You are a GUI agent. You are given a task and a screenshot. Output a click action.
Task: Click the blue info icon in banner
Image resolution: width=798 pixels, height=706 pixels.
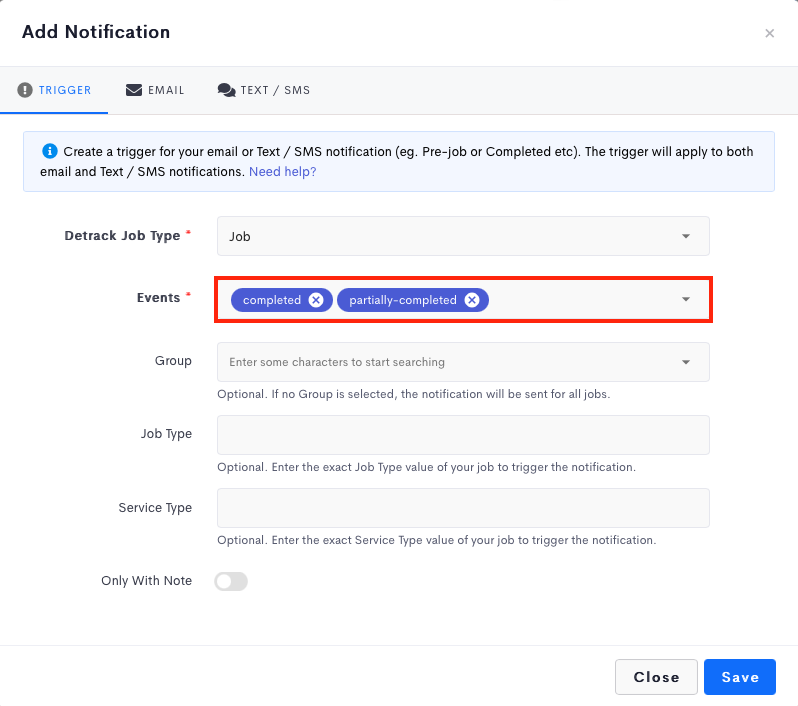(x=49, y=151)
